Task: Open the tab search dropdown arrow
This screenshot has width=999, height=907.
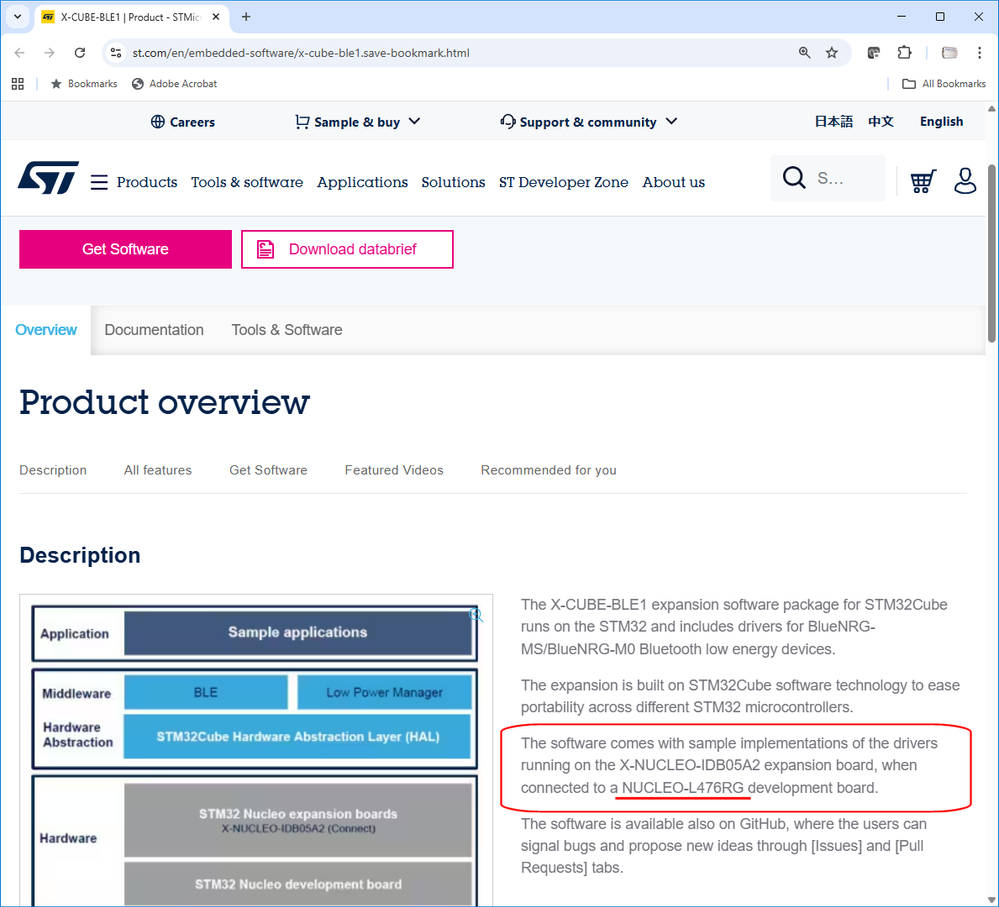Action: click(x=18, y=17)
